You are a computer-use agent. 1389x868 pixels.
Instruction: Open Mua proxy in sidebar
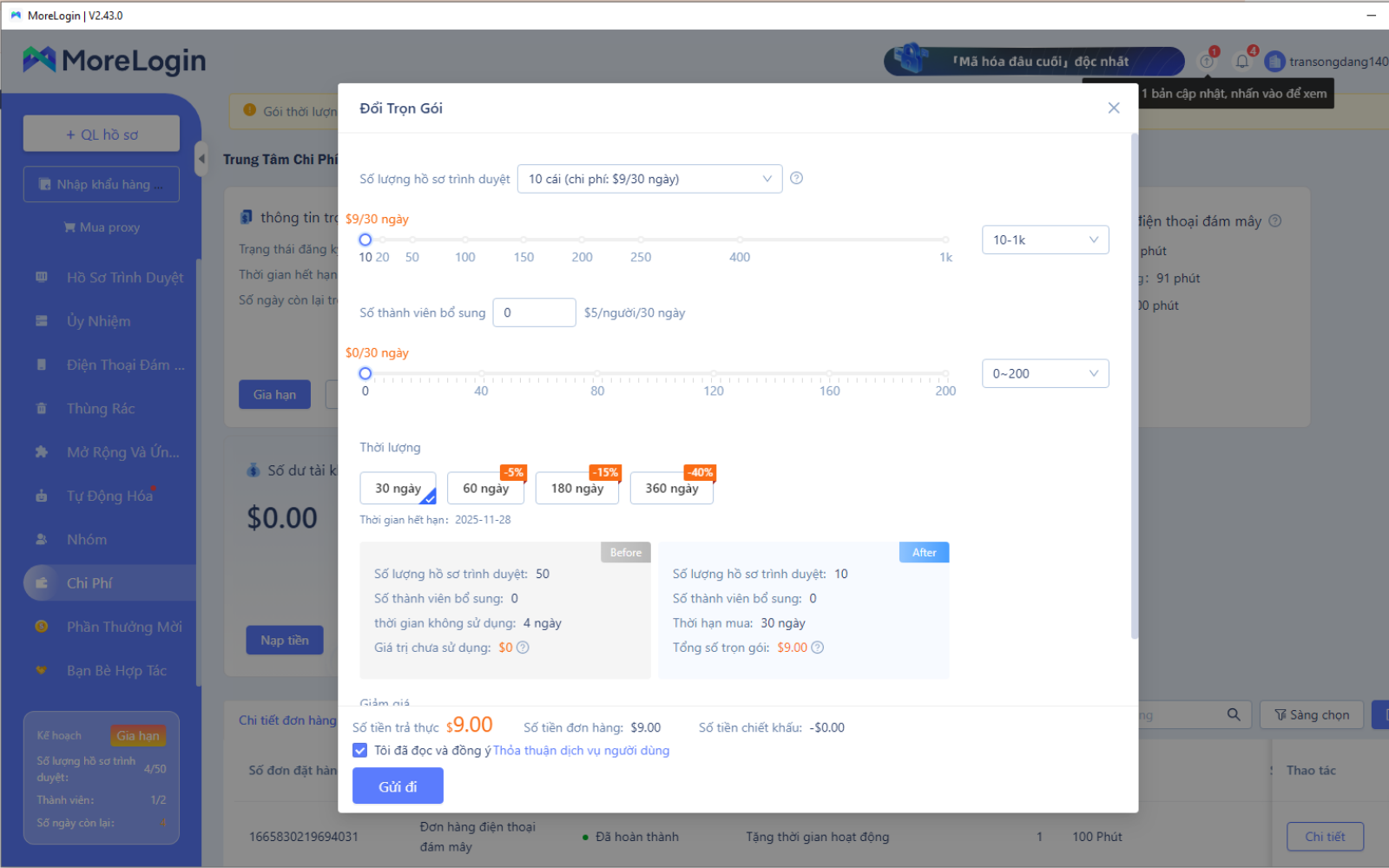coord(102,227)
